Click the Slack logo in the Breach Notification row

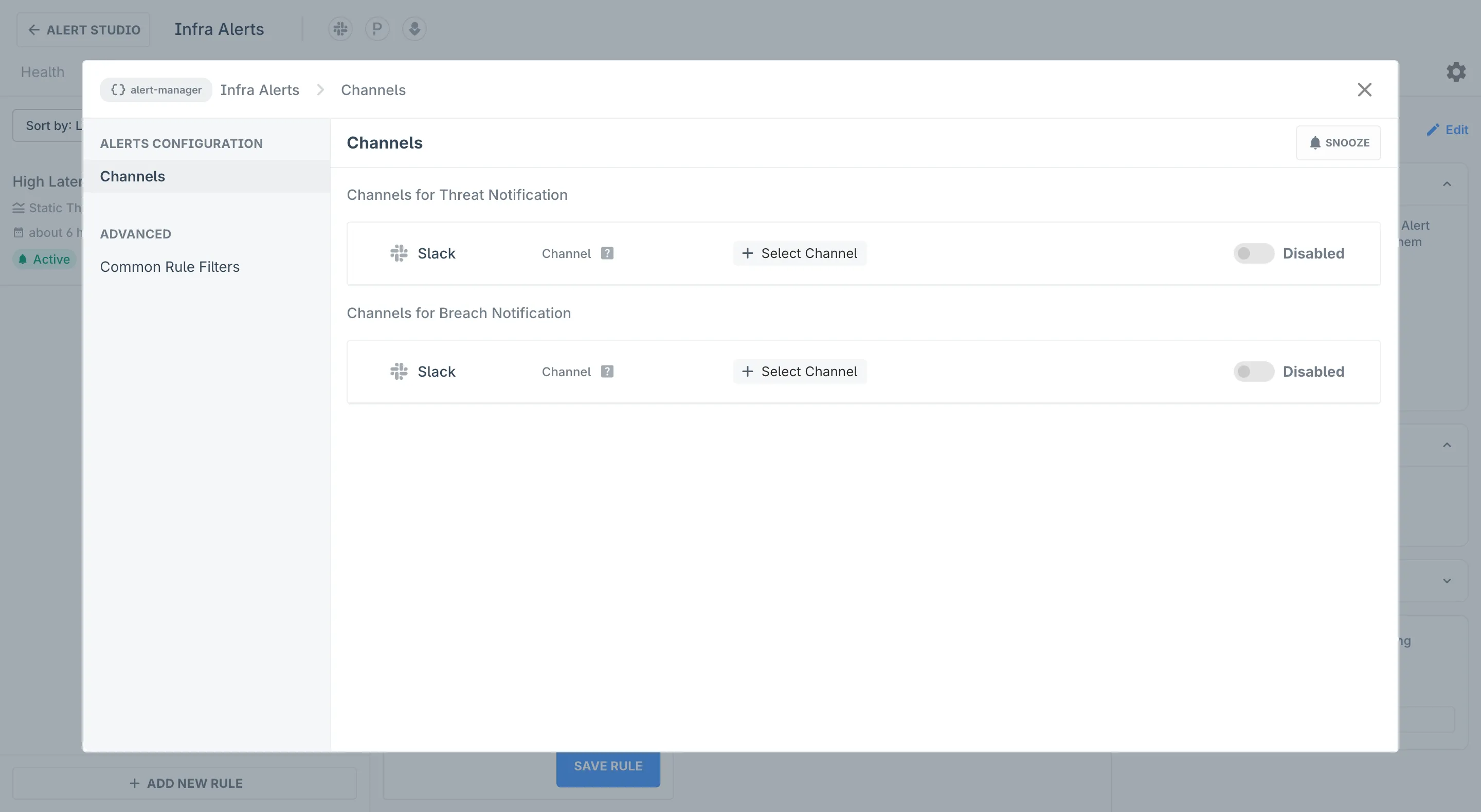[x=399, y=372]
